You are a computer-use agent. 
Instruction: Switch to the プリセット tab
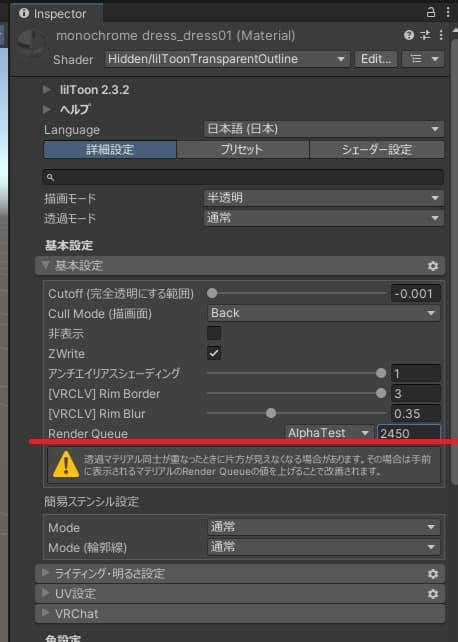pyautogui.click(x=243, y=149)
